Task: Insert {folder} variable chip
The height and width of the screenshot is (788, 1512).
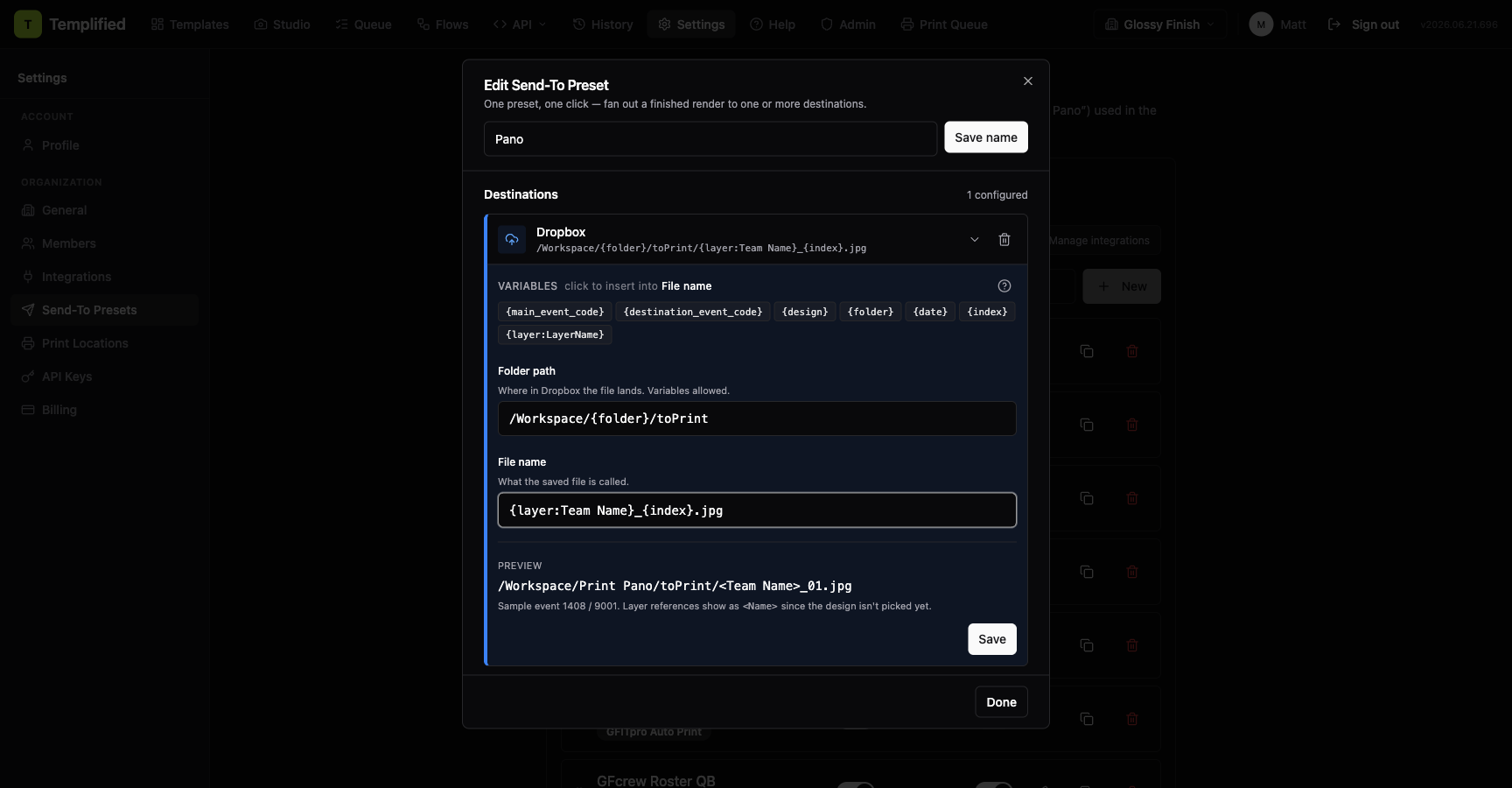Action: (x=871, y=312)
